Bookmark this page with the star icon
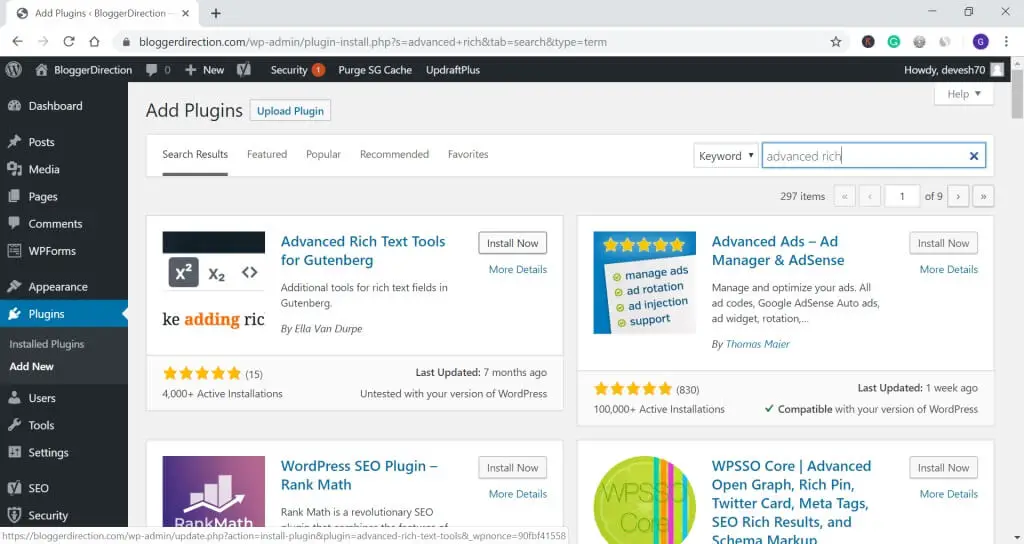The height and width of the screenshot is (544, 1024). tap(836, 42)
